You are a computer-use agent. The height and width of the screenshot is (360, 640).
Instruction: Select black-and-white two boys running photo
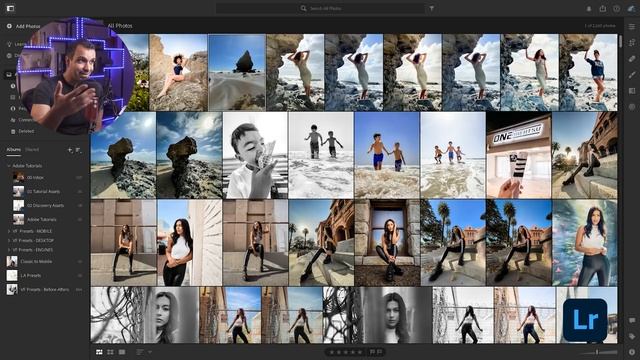[321, 156]
